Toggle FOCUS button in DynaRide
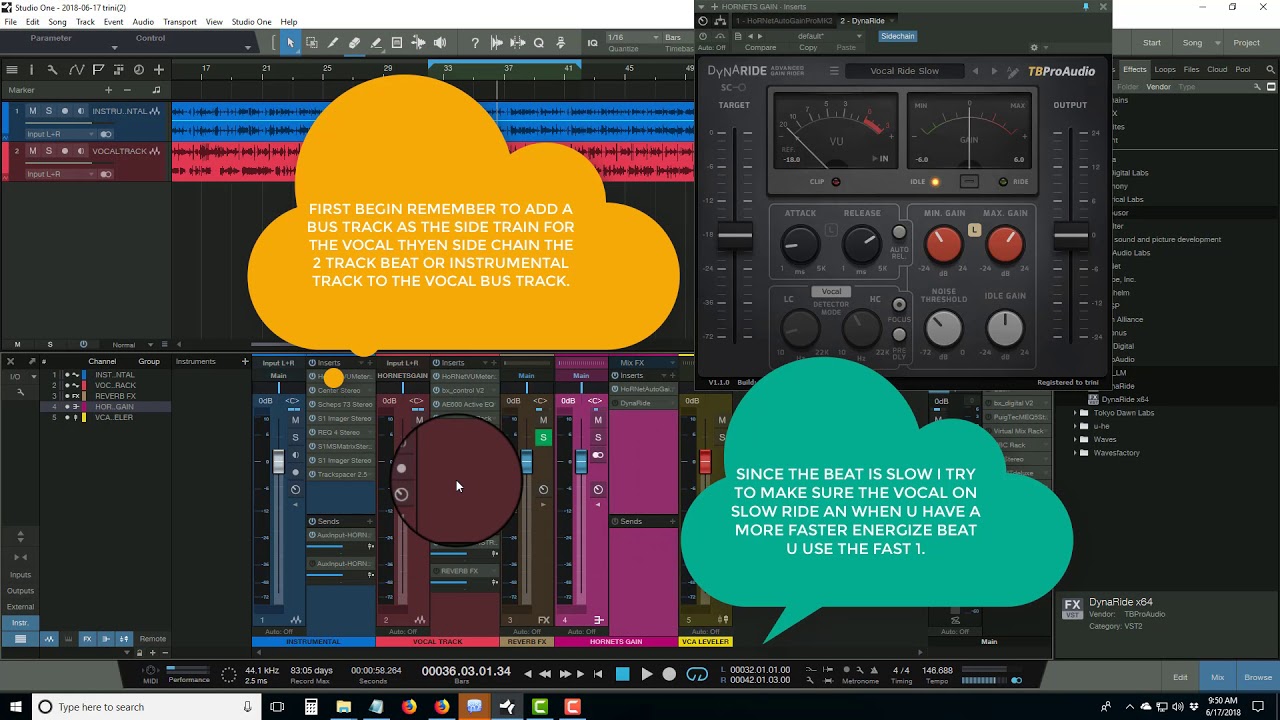The height and width of the screenshot is (720, 1280). tap(899, 305)
